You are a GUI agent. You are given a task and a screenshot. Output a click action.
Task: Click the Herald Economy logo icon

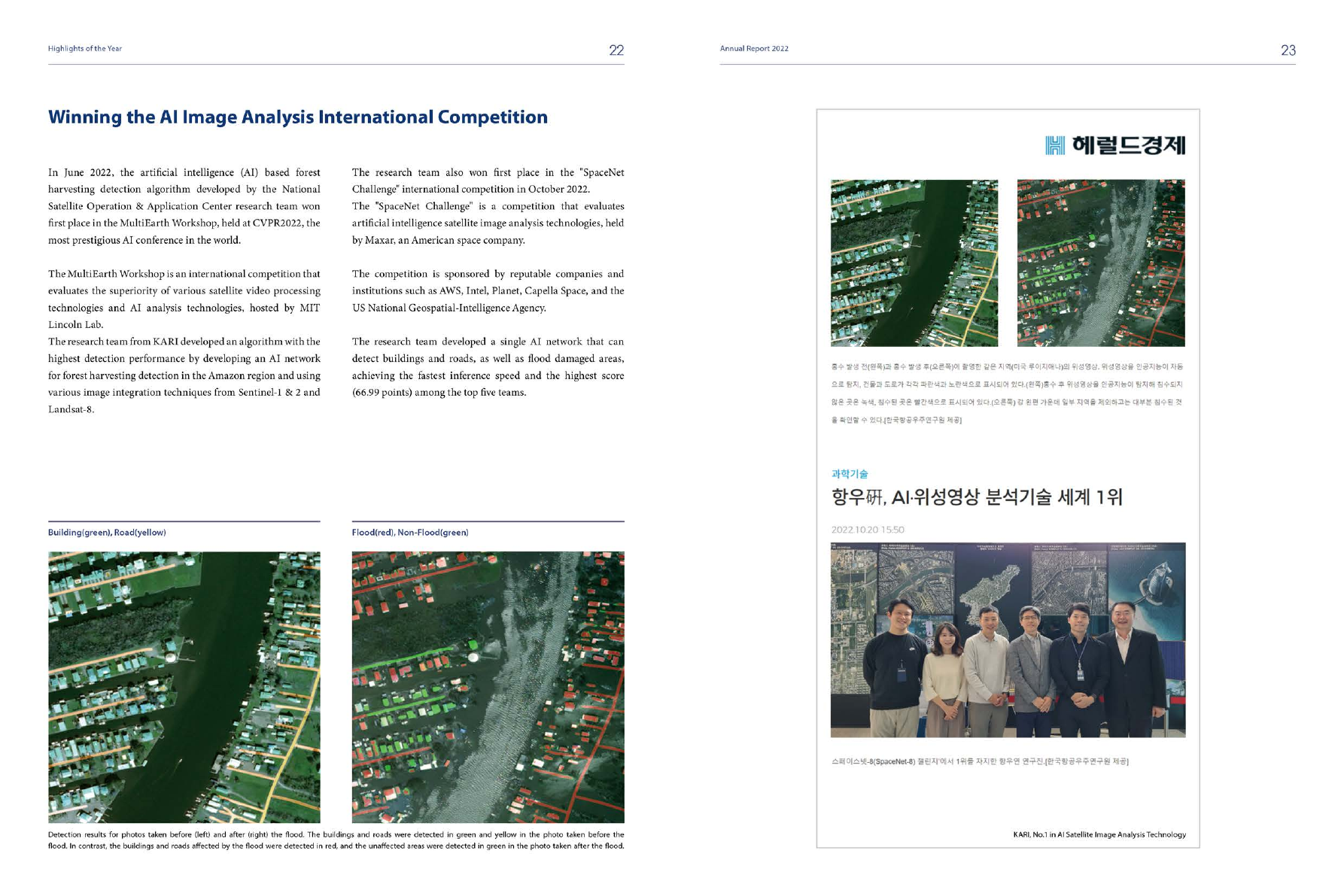pos(1055,145)
